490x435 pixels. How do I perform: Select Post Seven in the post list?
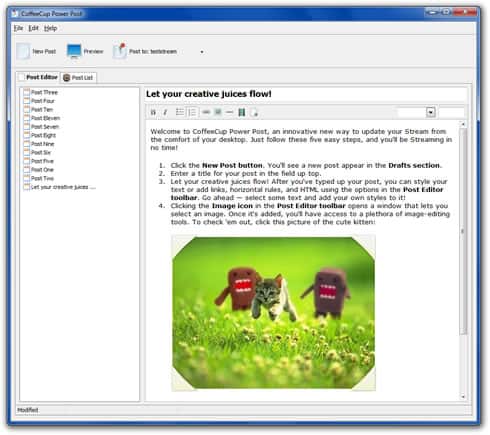[x=41, y=127]
